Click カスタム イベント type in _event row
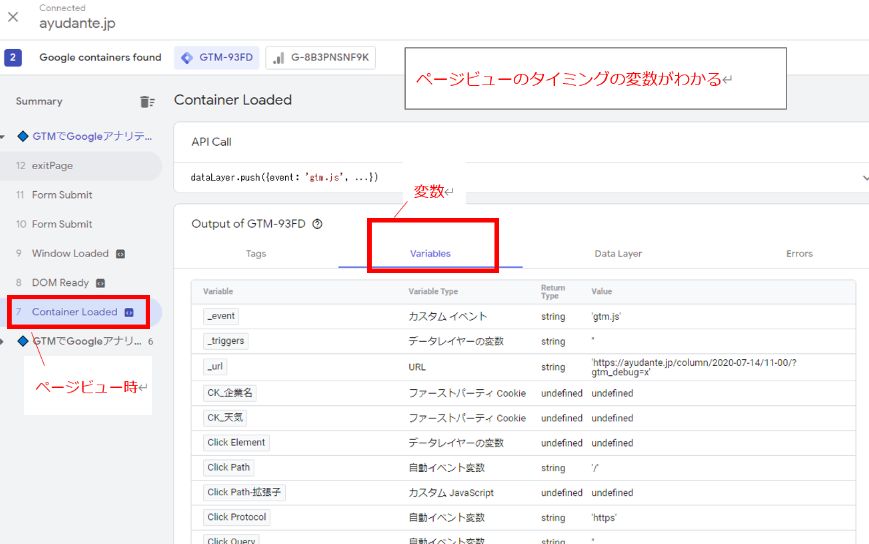This screenshot has width=869, height=544. [448, 317]
